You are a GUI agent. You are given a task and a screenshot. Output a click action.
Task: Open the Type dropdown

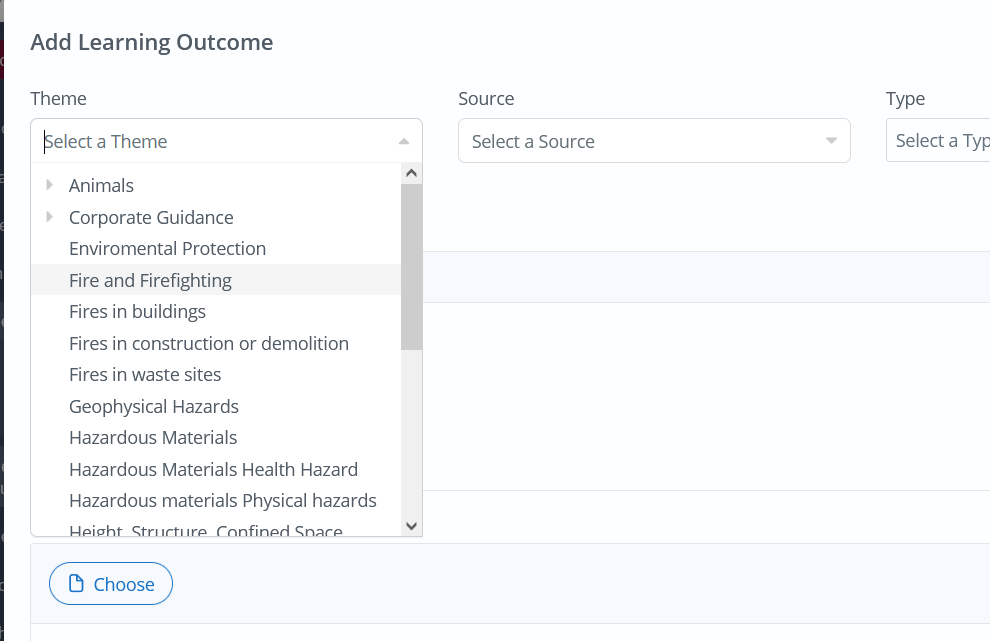click(x=938, y=141)
